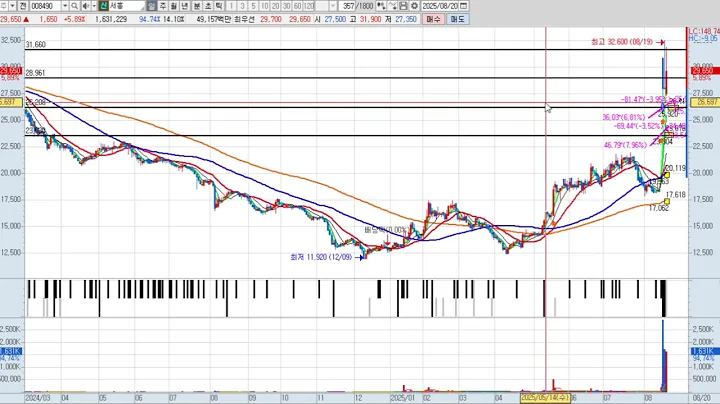Click the 최저 11,920 (12/09) label
Image resolution: width=720 pixels, height=404 pixels.
click(x=321, y=257)
